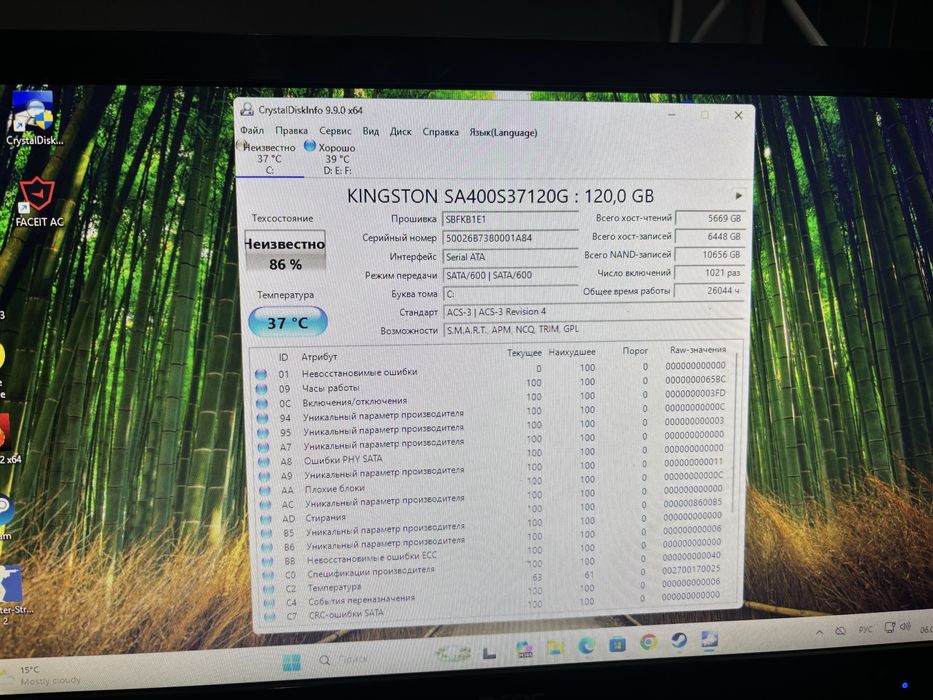The image size is (933, 700).
Task: Click the features field with S.M.A.R.T., APM
Action: (593, 329)
